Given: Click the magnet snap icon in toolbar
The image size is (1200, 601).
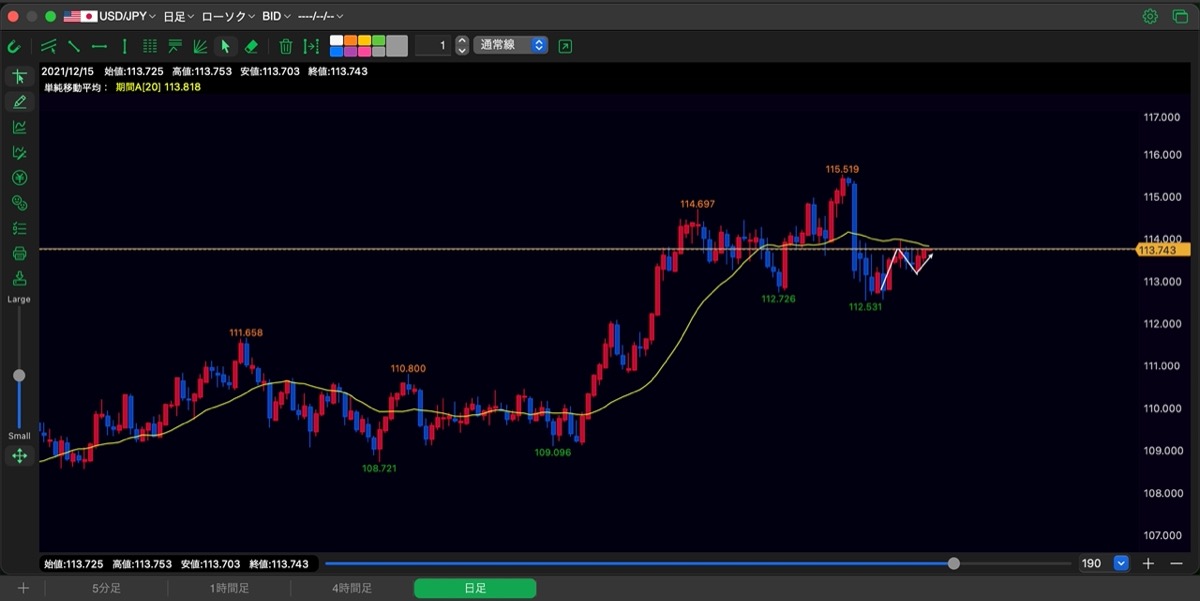Looking at the screenshot, I should 14,46.
